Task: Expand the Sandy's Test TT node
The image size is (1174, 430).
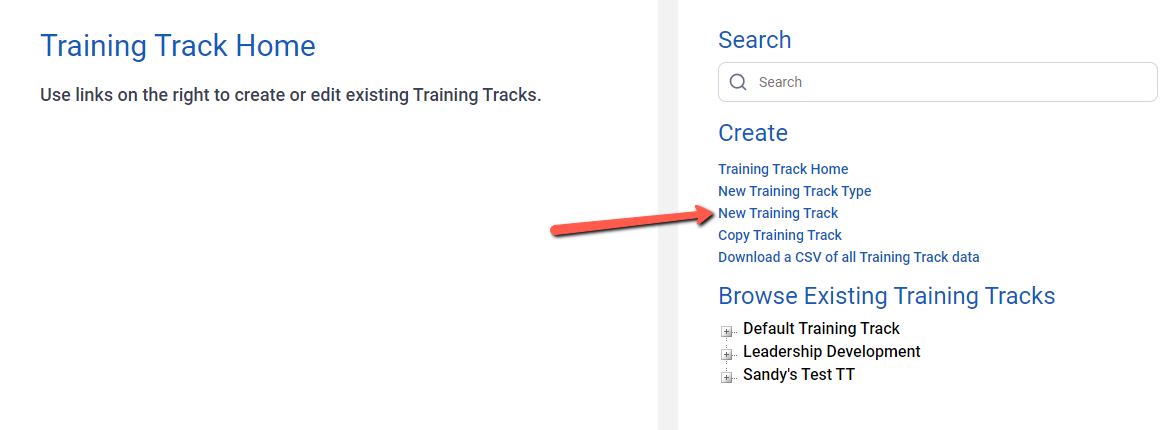Action: [726, 377]
